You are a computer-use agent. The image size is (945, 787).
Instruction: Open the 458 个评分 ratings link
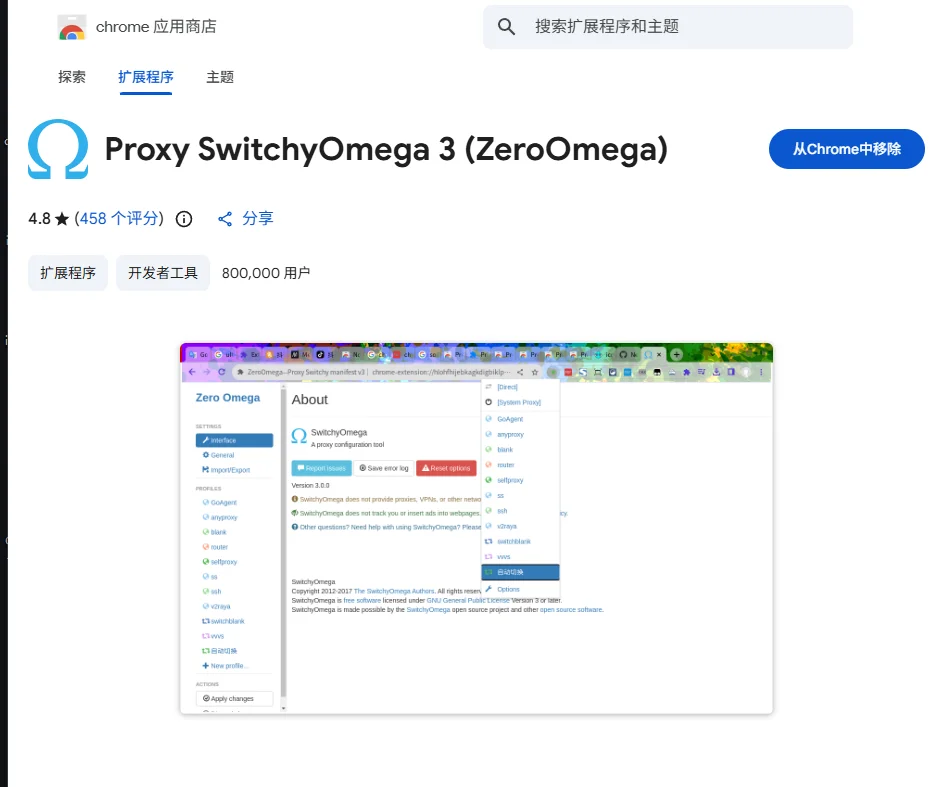[119, 218]
